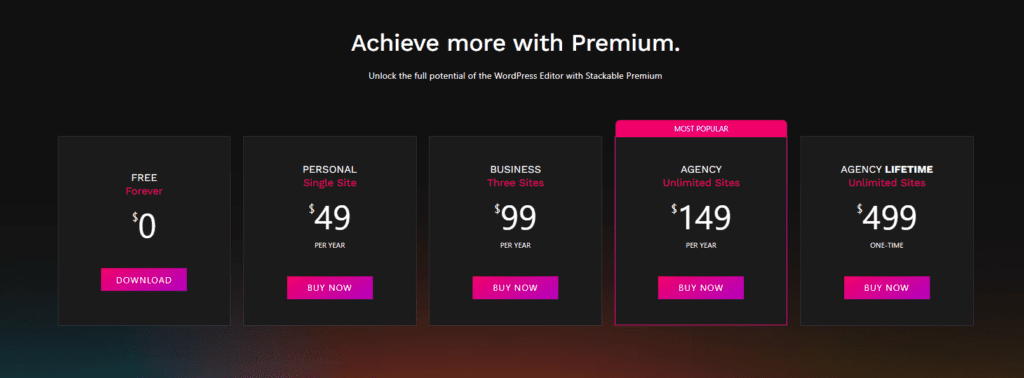Click the Achieve more with Premium heading
The height and width of the screenshot is (378, 1024).
[515, 43]
